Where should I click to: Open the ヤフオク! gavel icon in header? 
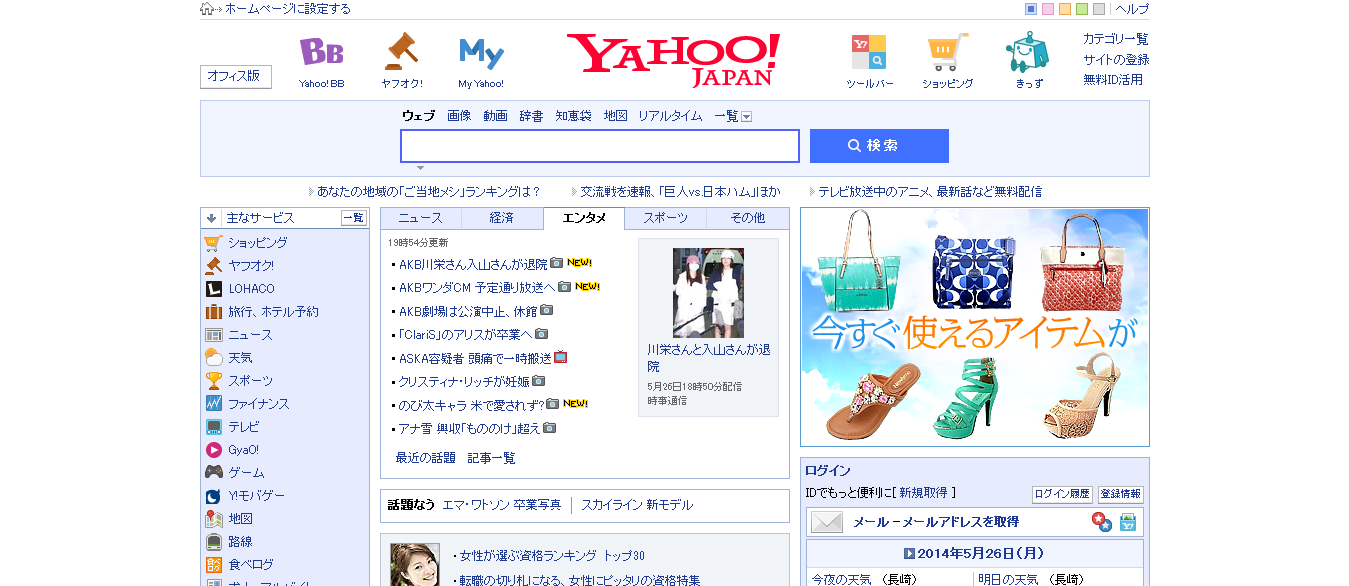401,51
